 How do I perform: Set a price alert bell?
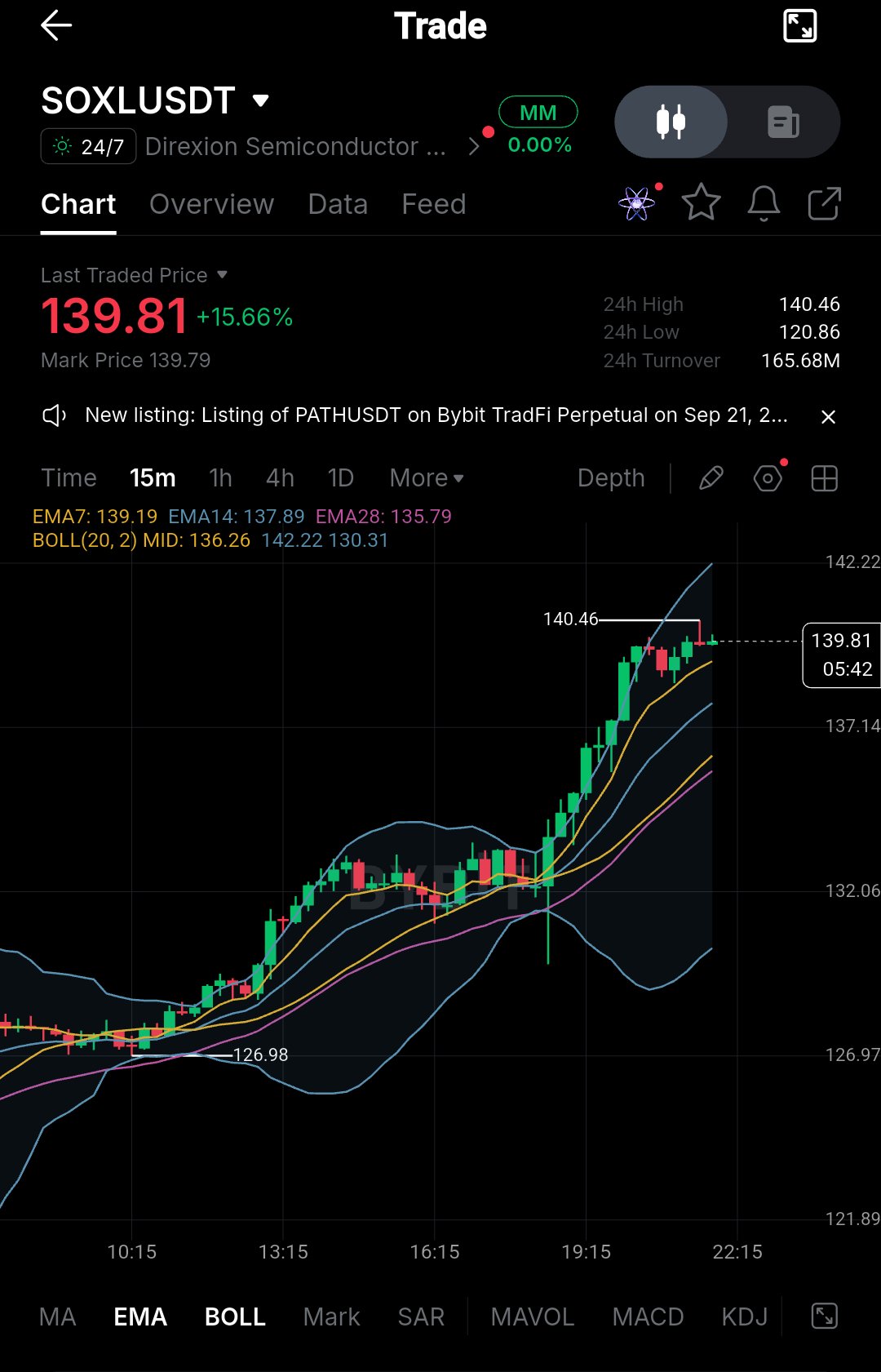tap(764, 203)
